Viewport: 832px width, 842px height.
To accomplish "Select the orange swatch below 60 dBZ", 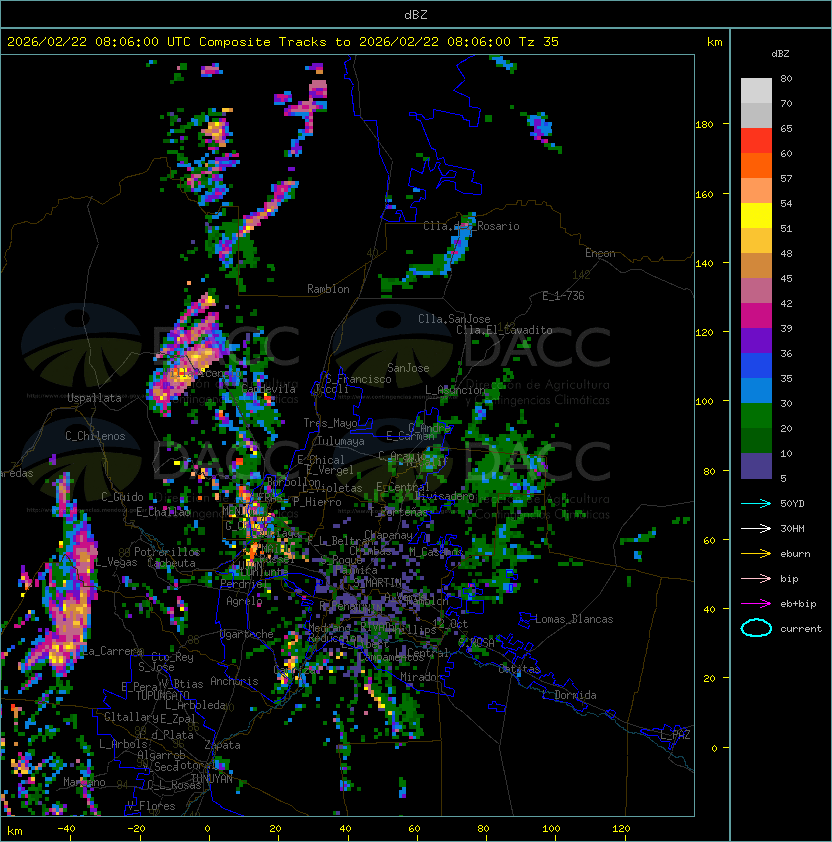I will tap(756, 165).
